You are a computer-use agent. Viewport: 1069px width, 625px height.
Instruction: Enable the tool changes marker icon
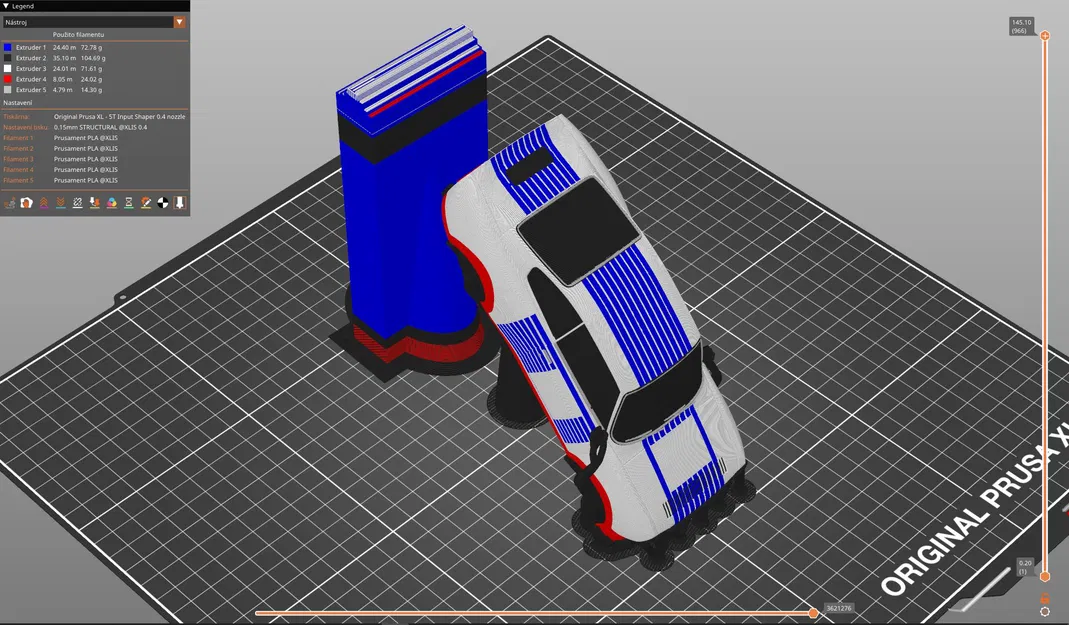pos(94,202)
